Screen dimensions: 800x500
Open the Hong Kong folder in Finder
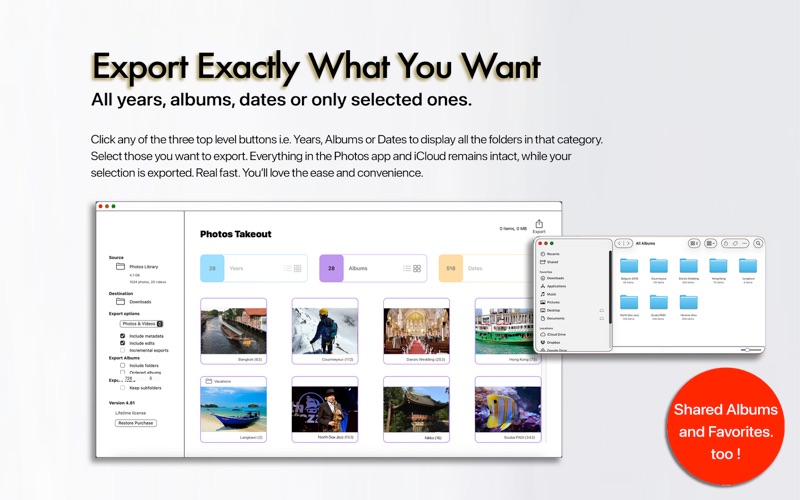click(x=718, y=266)
